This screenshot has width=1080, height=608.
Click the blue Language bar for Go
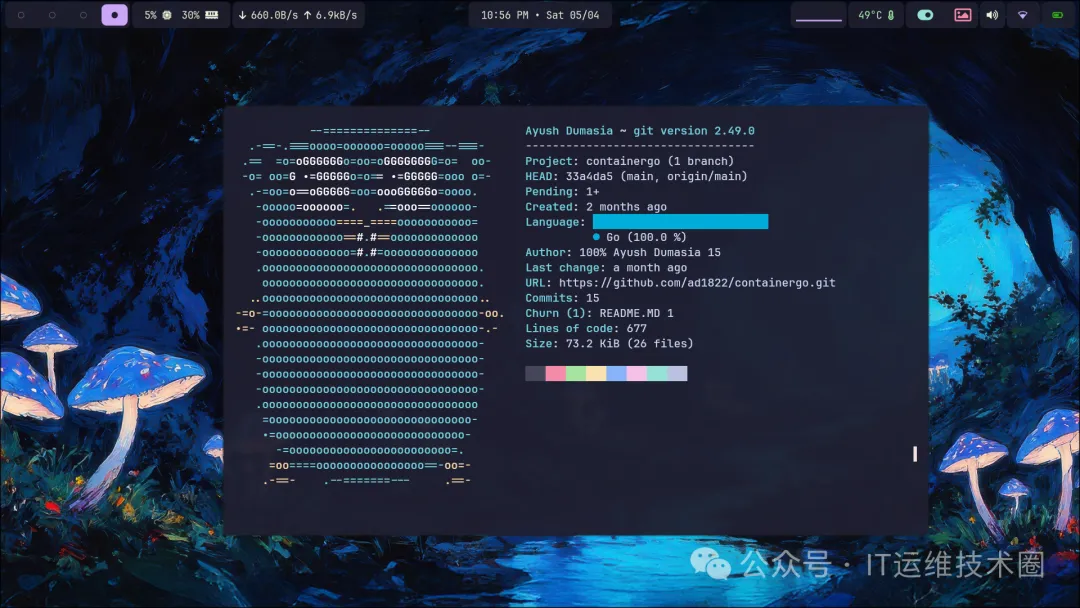[680, 221]
